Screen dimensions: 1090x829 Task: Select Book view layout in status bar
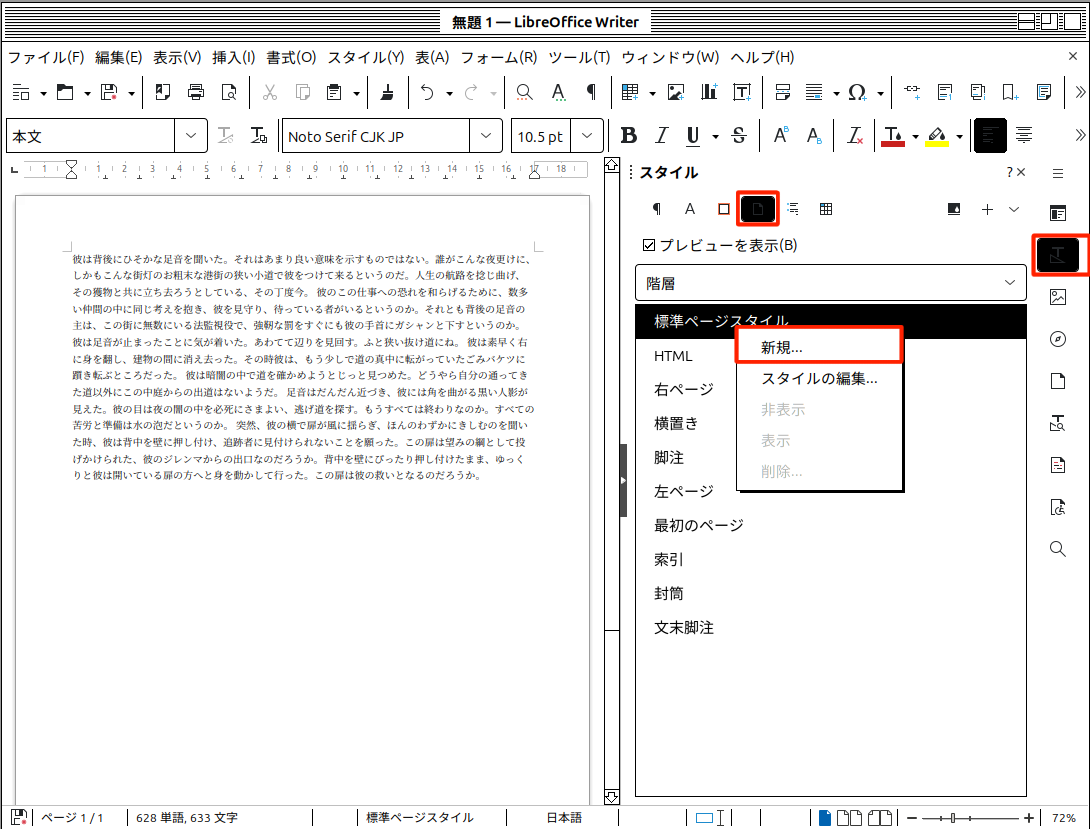880,818
